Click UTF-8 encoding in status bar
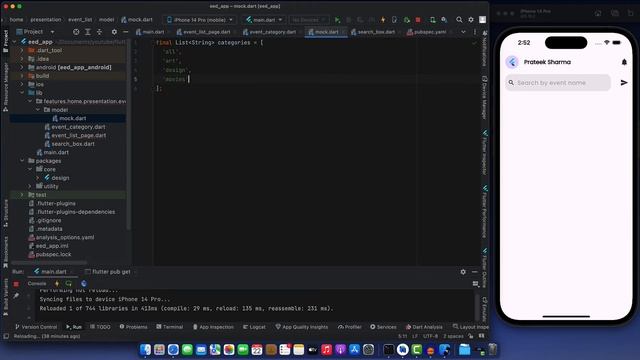Viewport: 640px width, 360px height. [x=430, y=336]
